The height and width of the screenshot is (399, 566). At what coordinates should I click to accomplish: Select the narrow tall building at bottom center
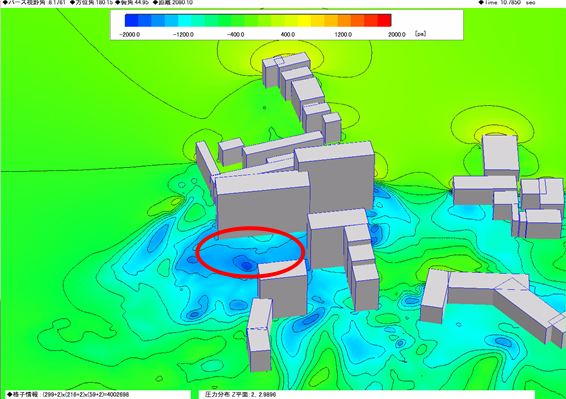click(x=260, y=334)
